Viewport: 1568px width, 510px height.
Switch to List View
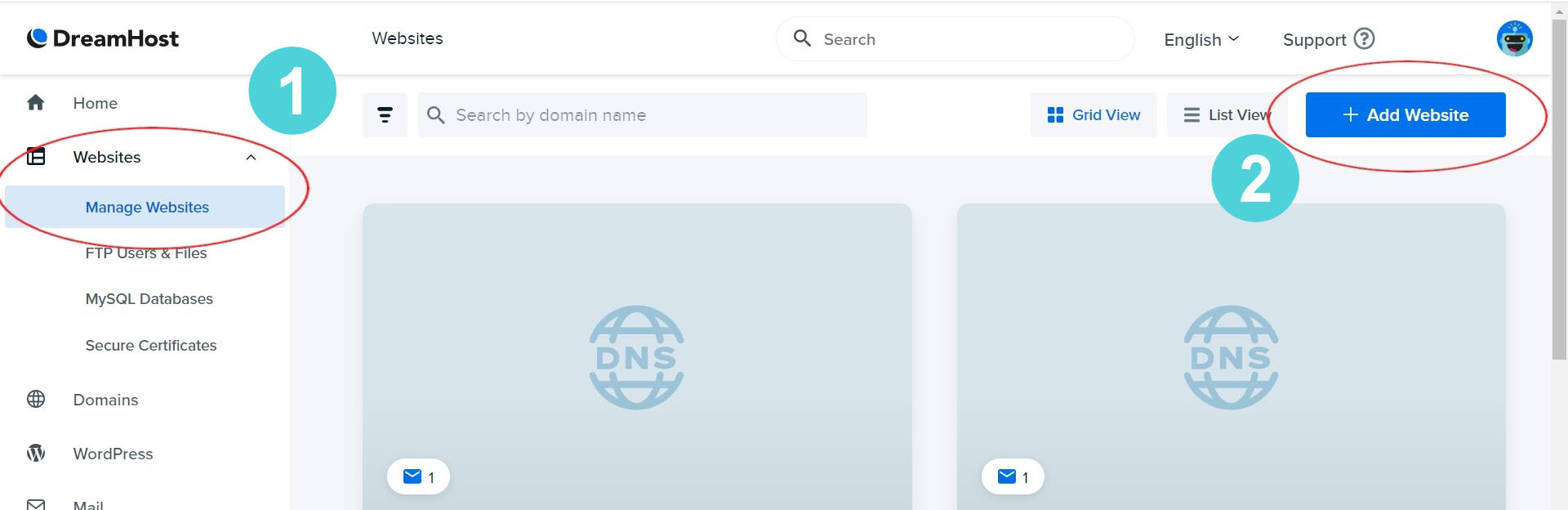coord(1227,115)
